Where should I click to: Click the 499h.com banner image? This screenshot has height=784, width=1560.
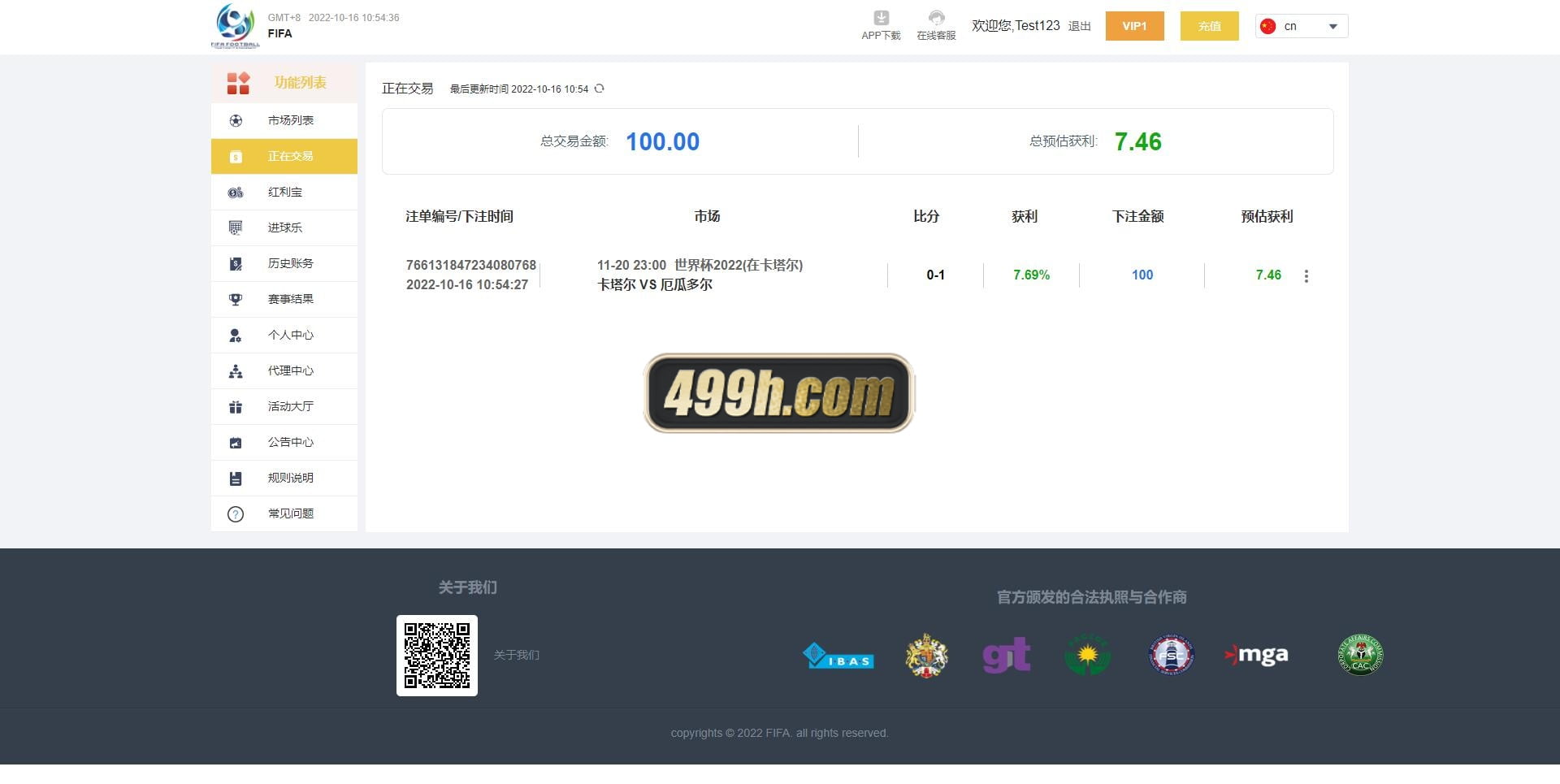778,393
